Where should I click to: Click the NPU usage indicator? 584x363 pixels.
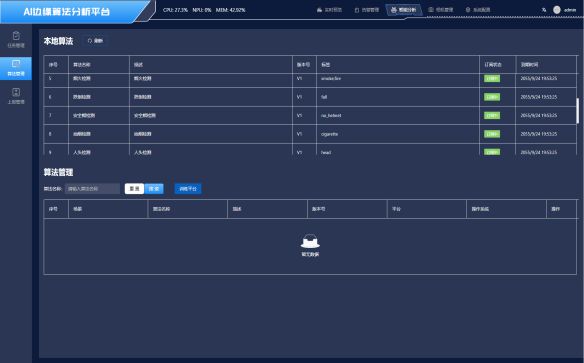(x=202, y=10)
